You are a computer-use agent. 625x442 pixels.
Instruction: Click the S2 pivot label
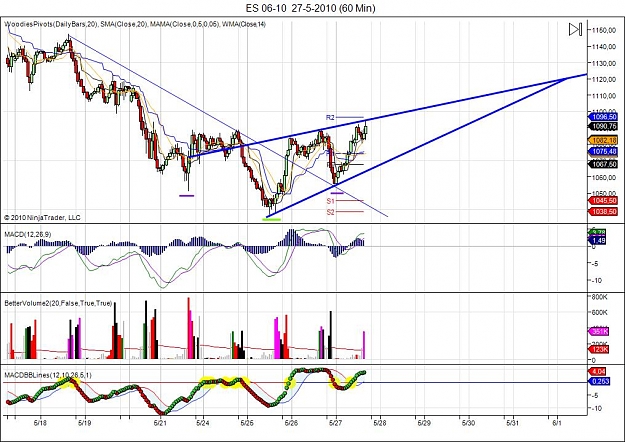[x=330, y=212]
